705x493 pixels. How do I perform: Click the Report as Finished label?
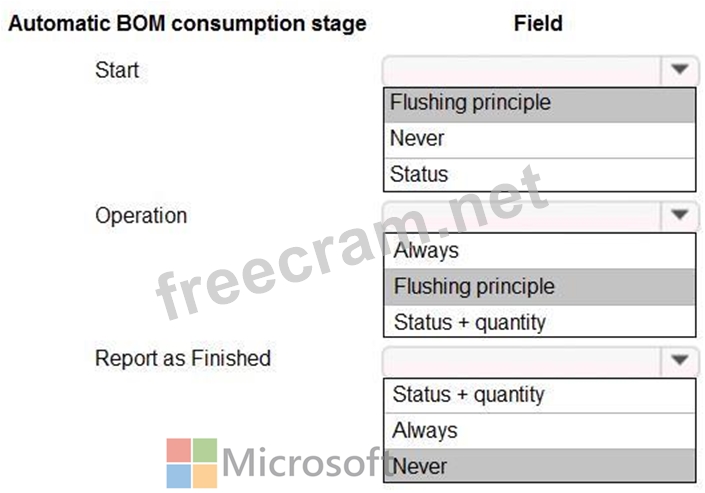click(x=183, y=359)
